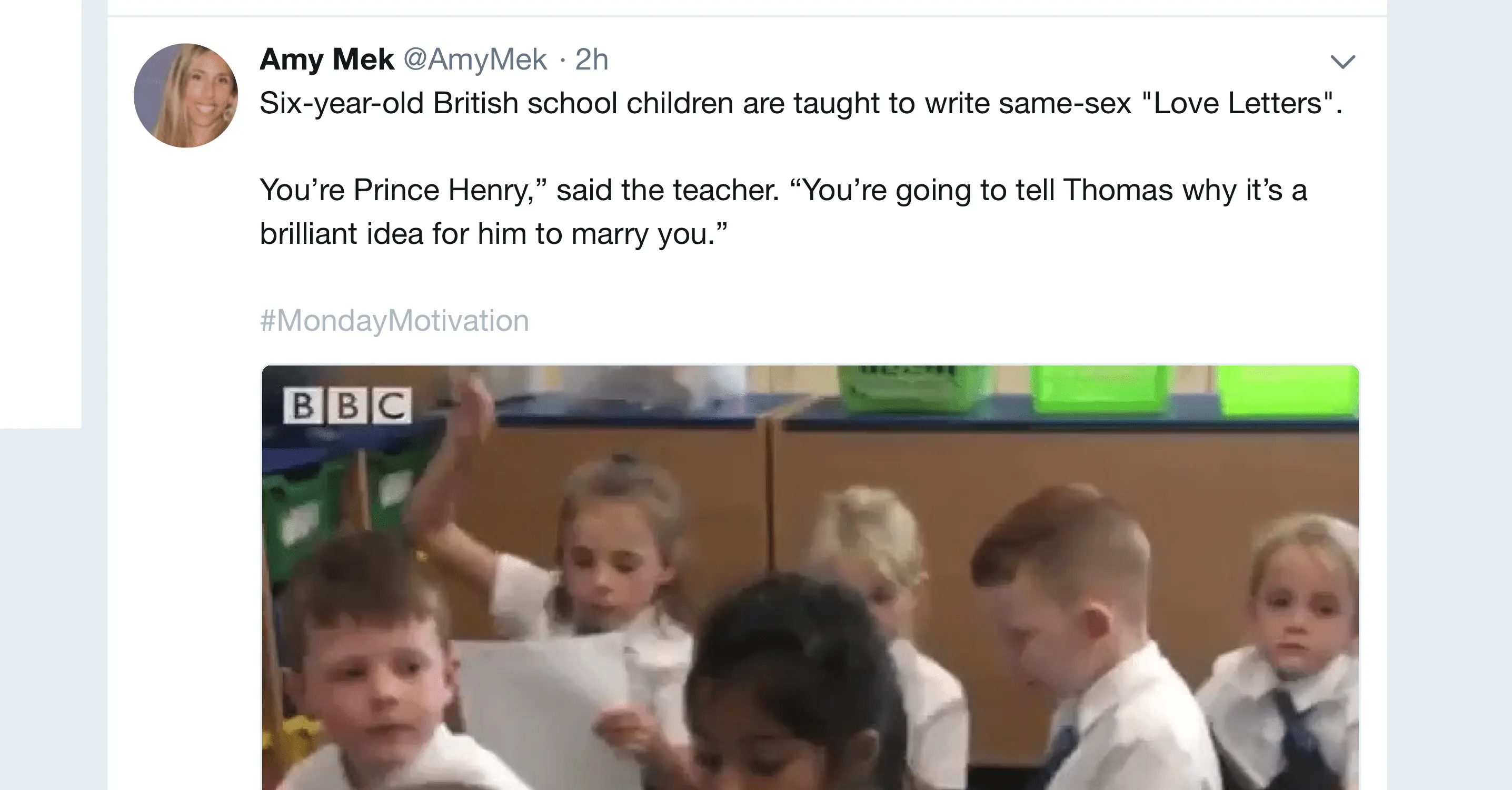Click the blonde child at video's right edge

click(1303, 617)
